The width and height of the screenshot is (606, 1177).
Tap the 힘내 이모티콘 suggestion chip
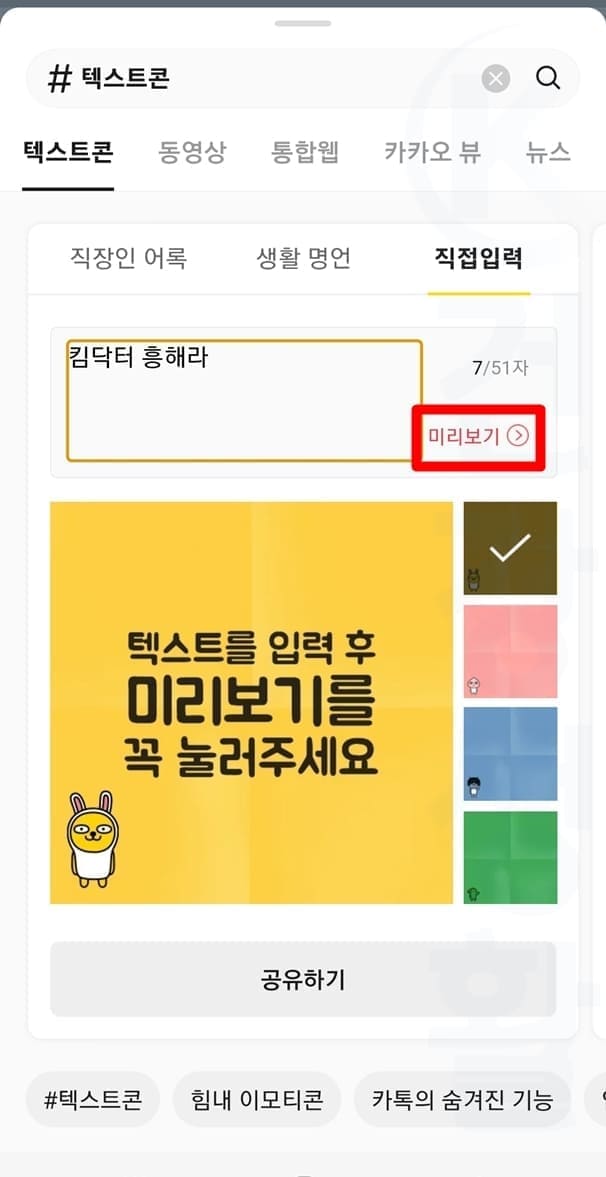click(257, 1100)
